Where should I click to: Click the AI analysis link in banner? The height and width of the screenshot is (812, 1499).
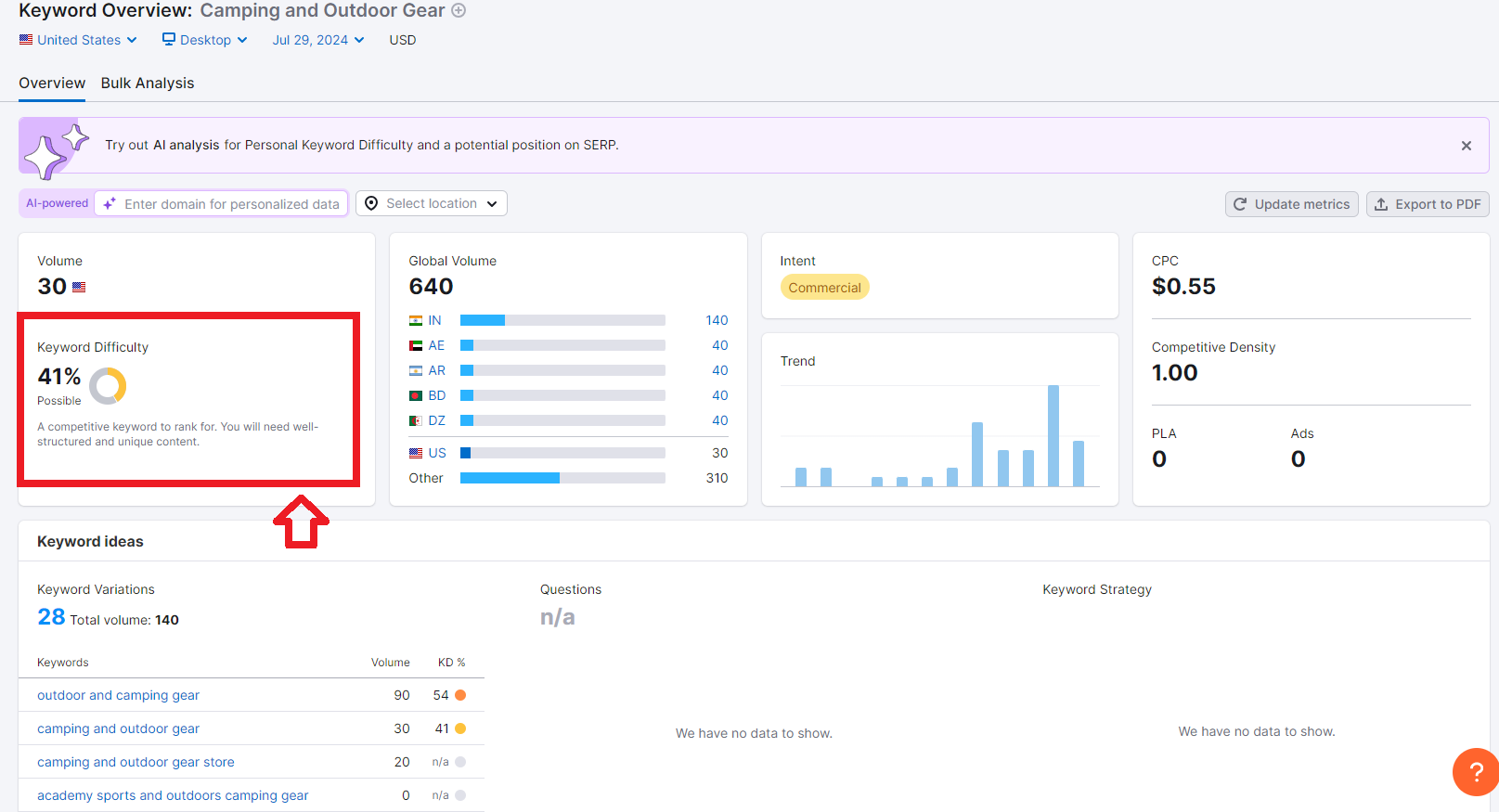(187, 145)
